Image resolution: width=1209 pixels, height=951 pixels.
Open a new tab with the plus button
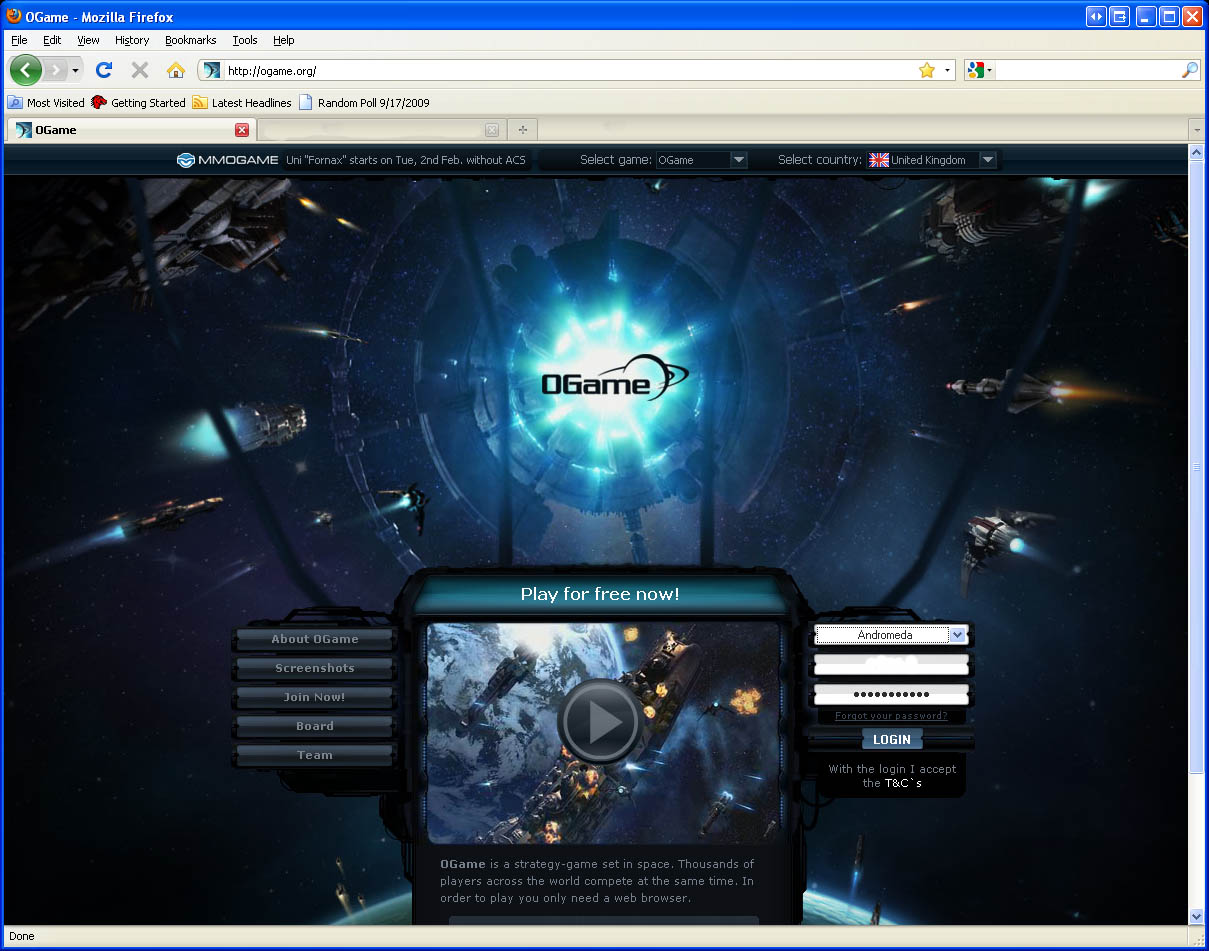(x=522, y=130)
